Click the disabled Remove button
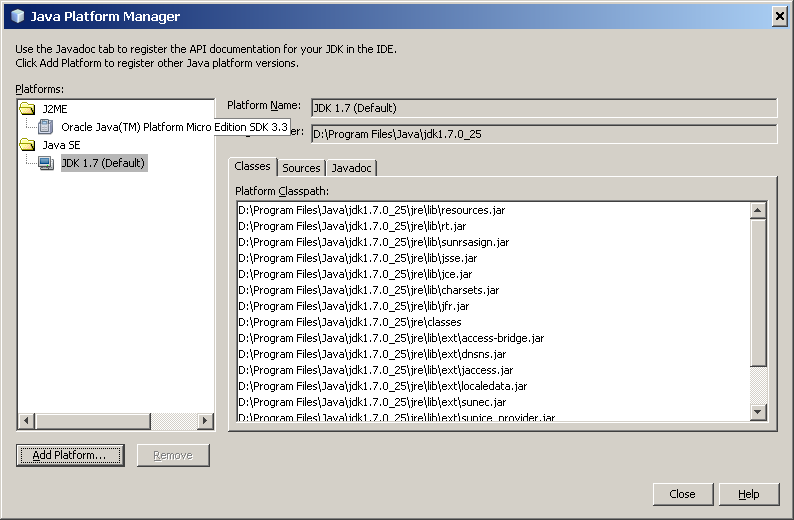 [173, 455]
